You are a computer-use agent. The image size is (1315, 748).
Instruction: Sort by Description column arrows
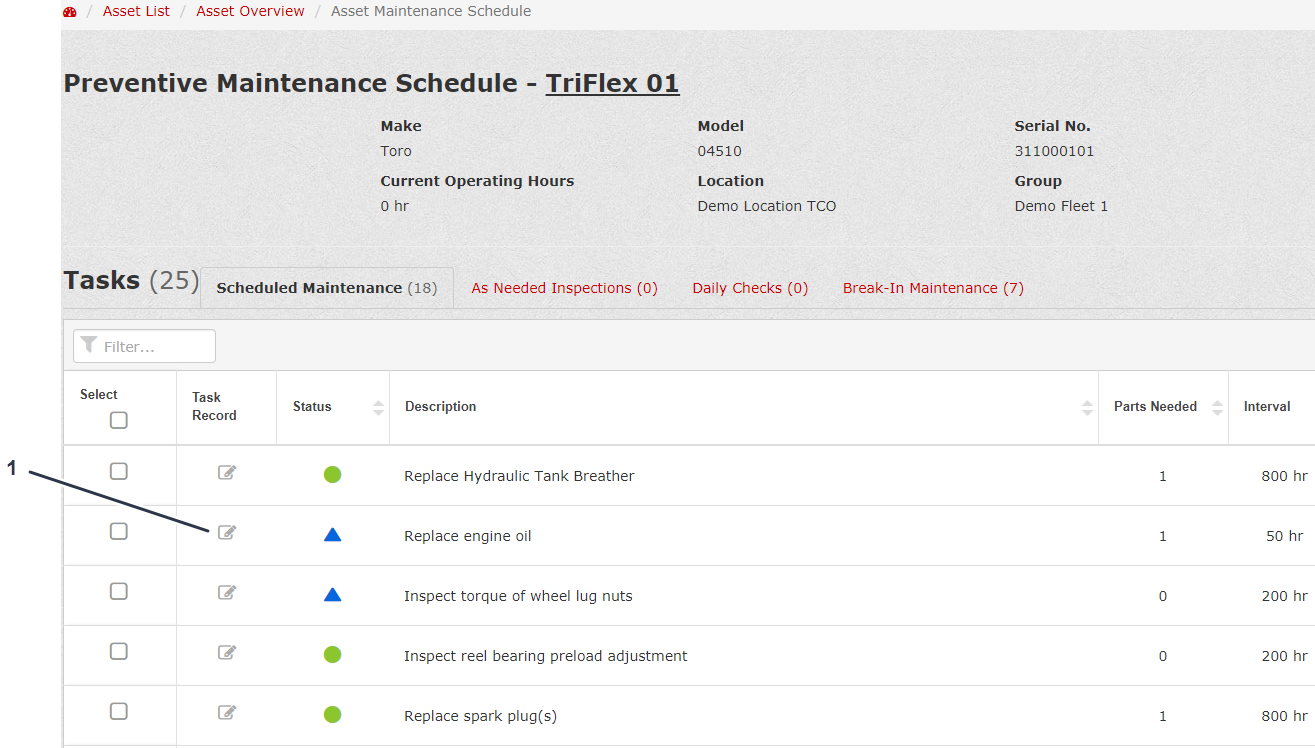click(x=1087, y=407)
